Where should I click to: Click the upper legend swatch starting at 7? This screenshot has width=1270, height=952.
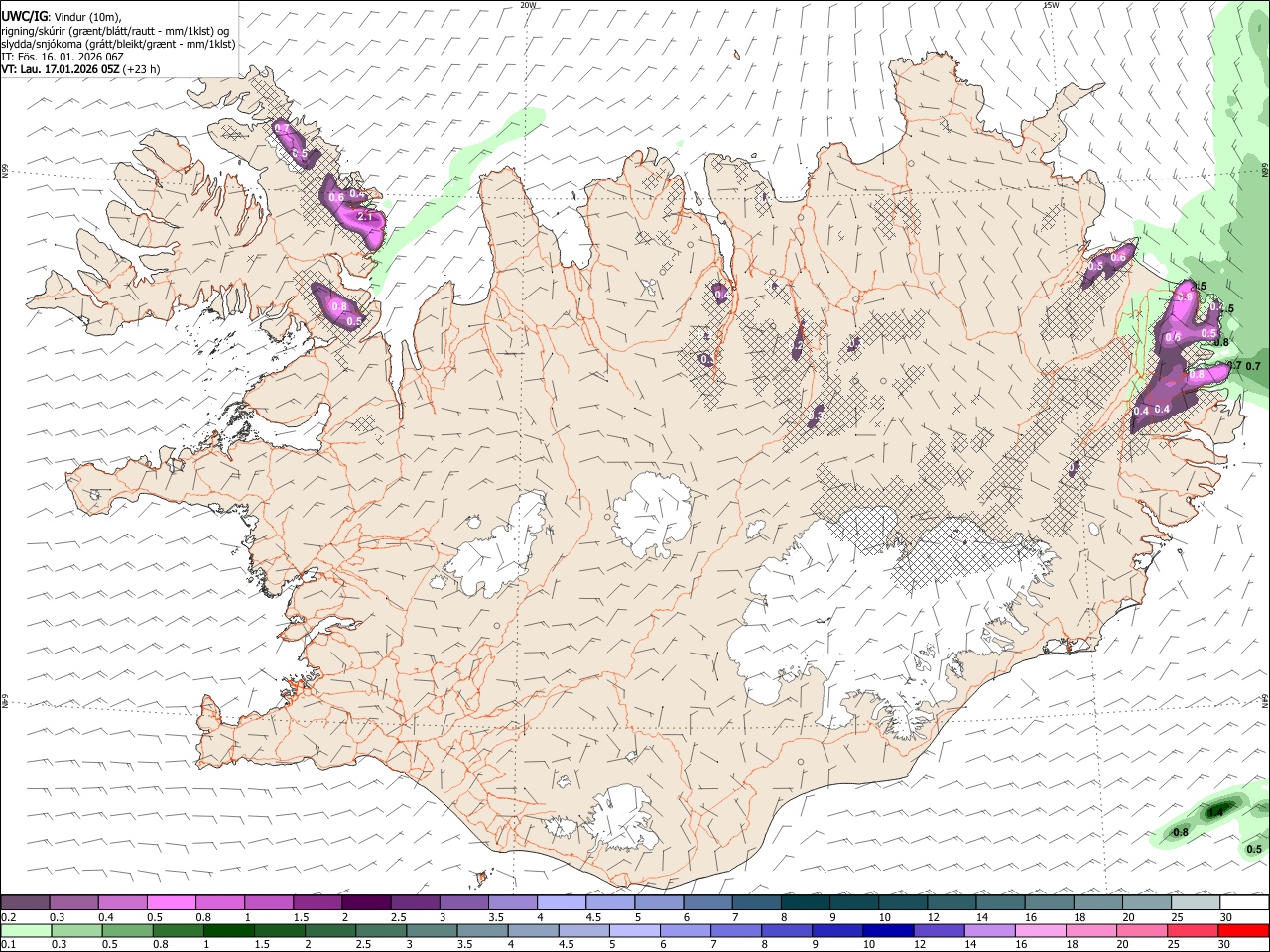click(x=756, y=902)
